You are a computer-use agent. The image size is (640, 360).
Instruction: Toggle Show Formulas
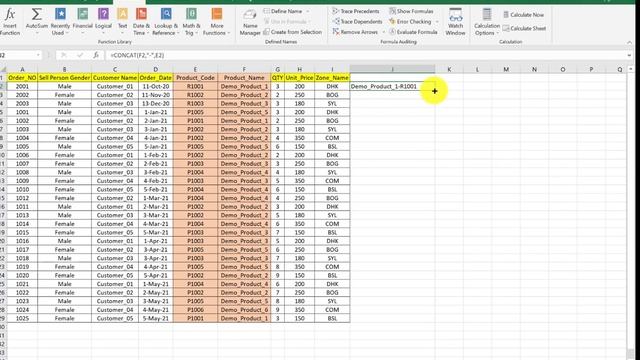(x=411, y=11)
